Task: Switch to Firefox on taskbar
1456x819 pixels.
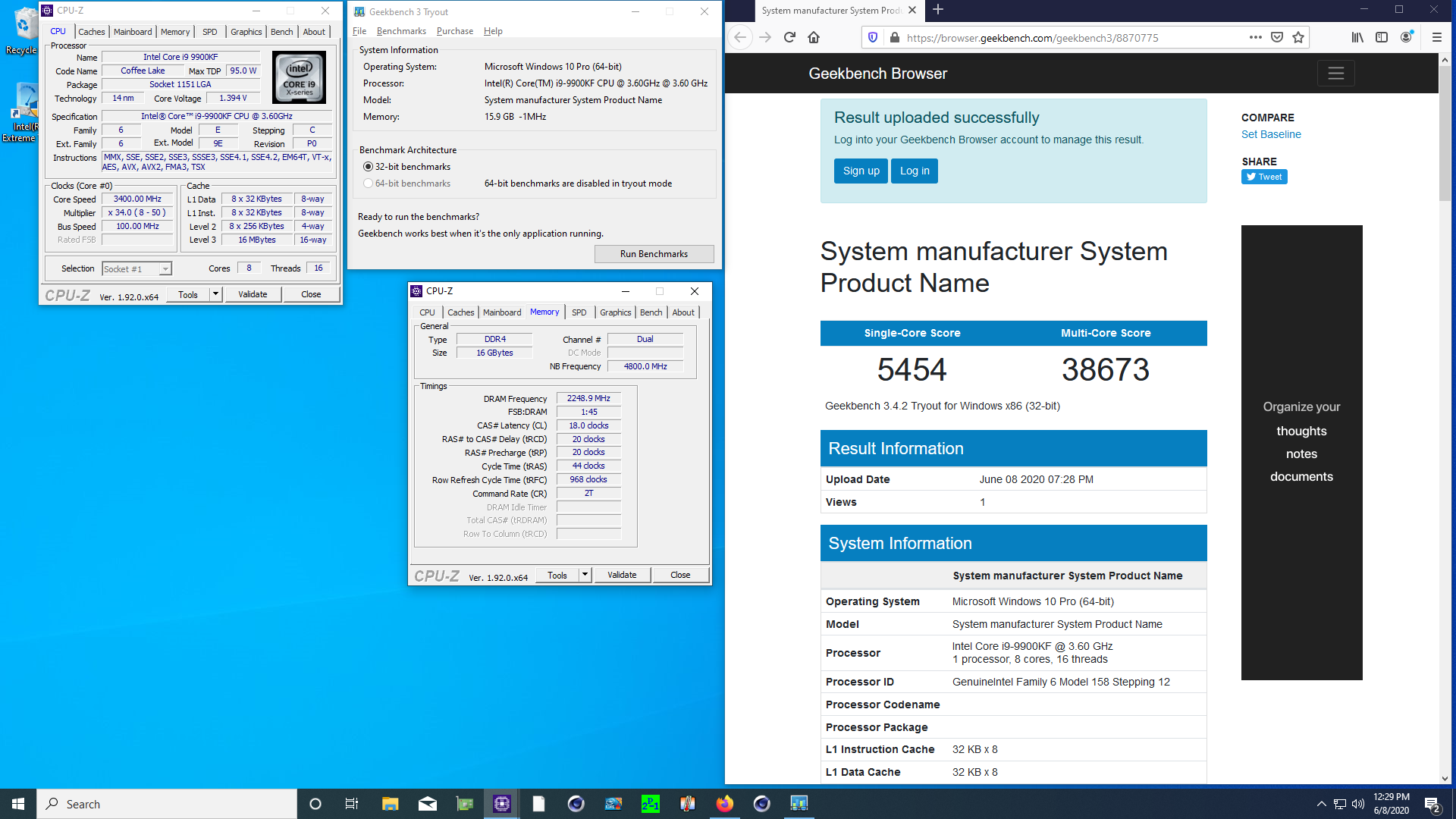Action: [x=725, y=804]
